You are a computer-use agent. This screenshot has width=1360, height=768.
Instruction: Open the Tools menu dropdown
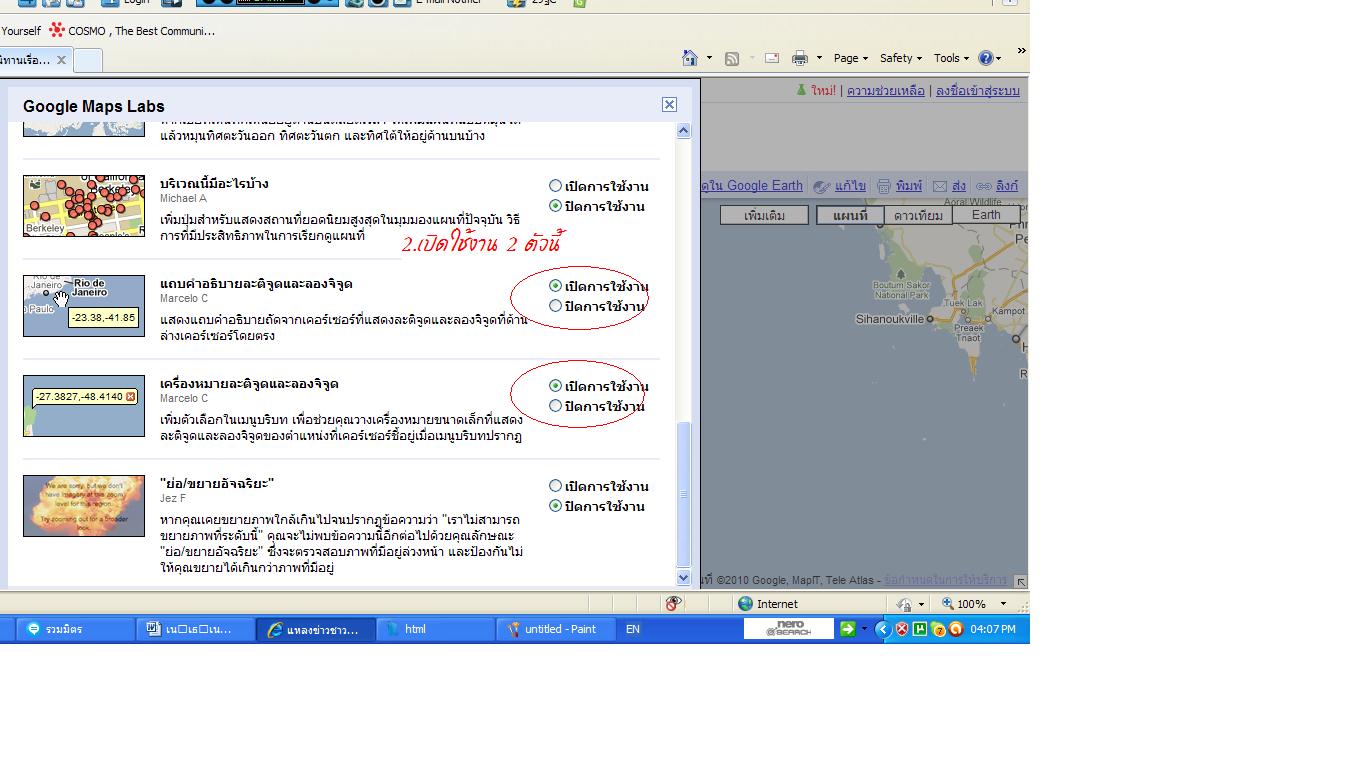(951, 58)
